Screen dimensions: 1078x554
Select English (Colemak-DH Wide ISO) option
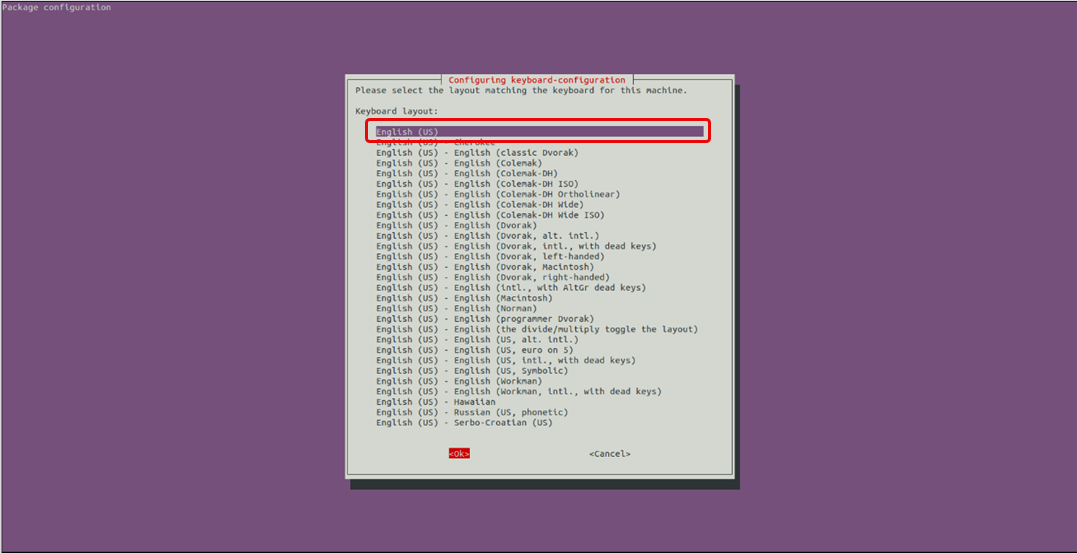(490, 215)
